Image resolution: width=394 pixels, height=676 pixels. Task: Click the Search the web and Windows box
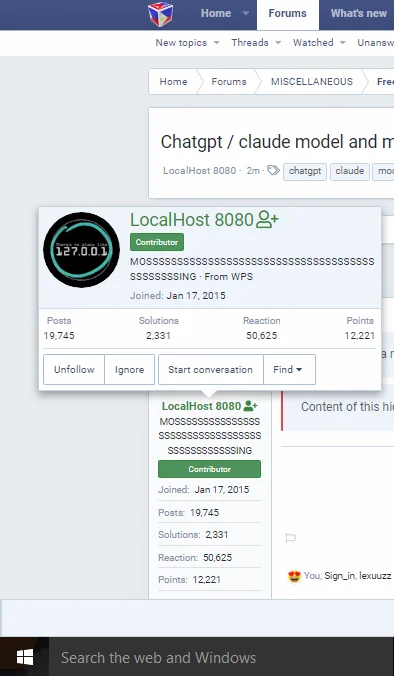(x=222, y=657)
